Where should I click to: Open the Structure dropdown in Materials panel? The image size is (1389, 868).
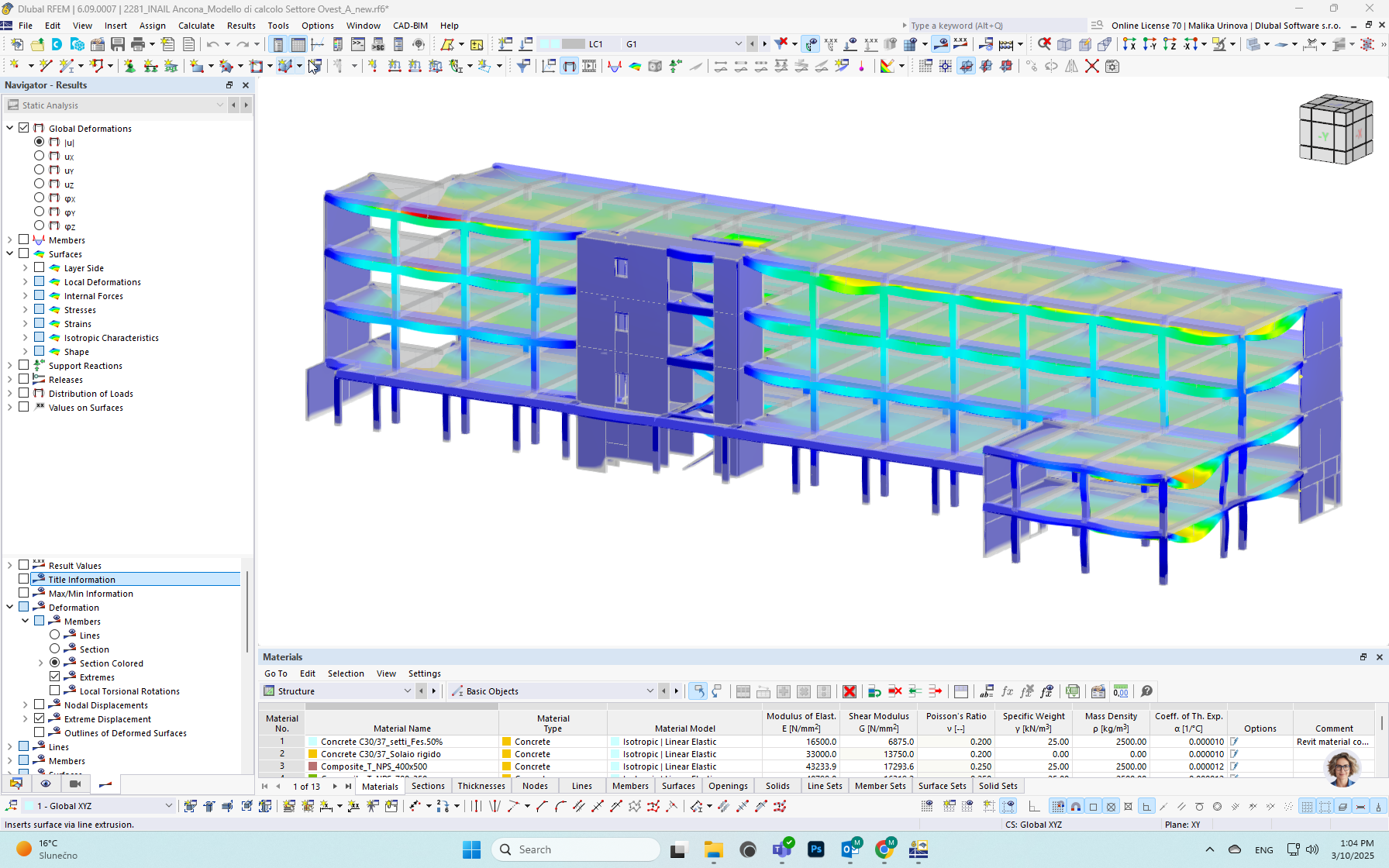(x=409, y=691)
